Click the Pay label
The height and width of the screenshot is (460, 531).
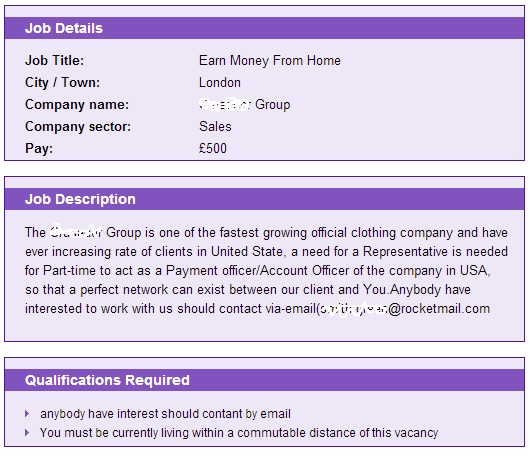click(x=39, y=149)
